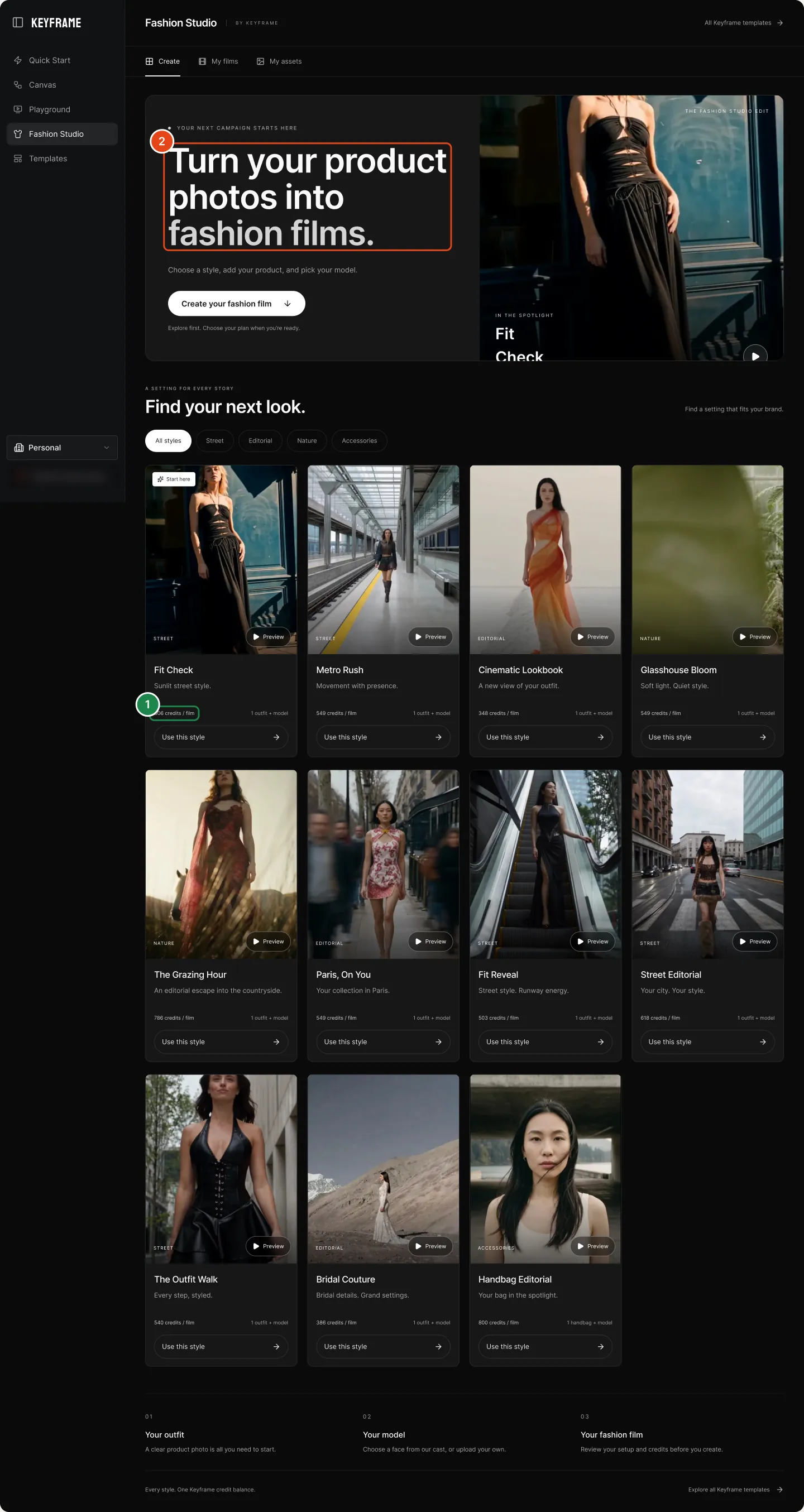The image size is (804, 1512).
Task: Click the KEYFRAME logo
Action: [x=56, y=23]
